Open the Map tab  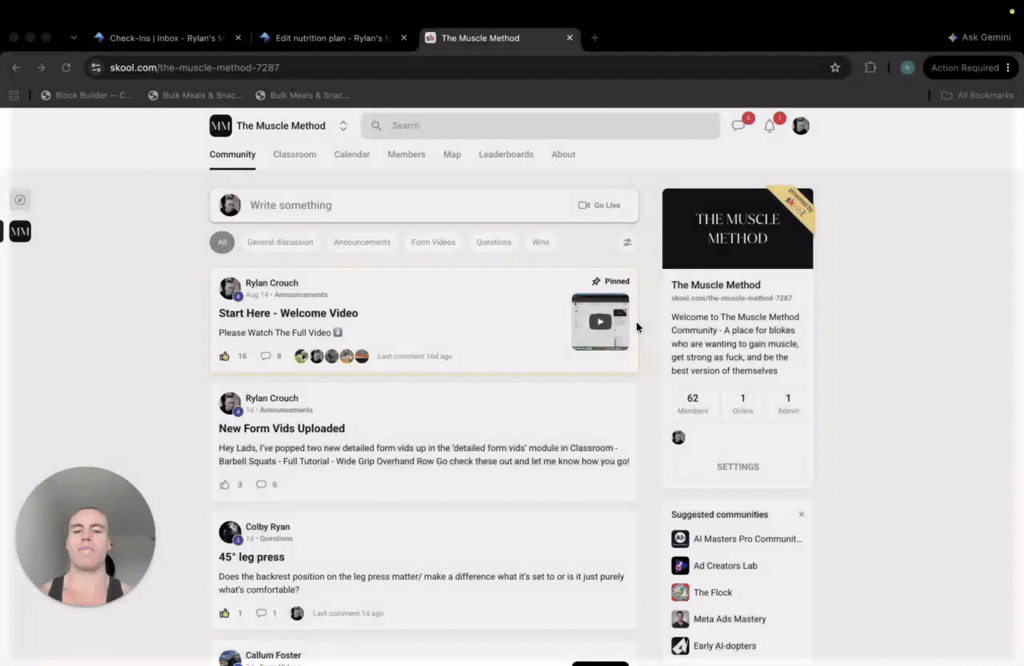(452, 155)
